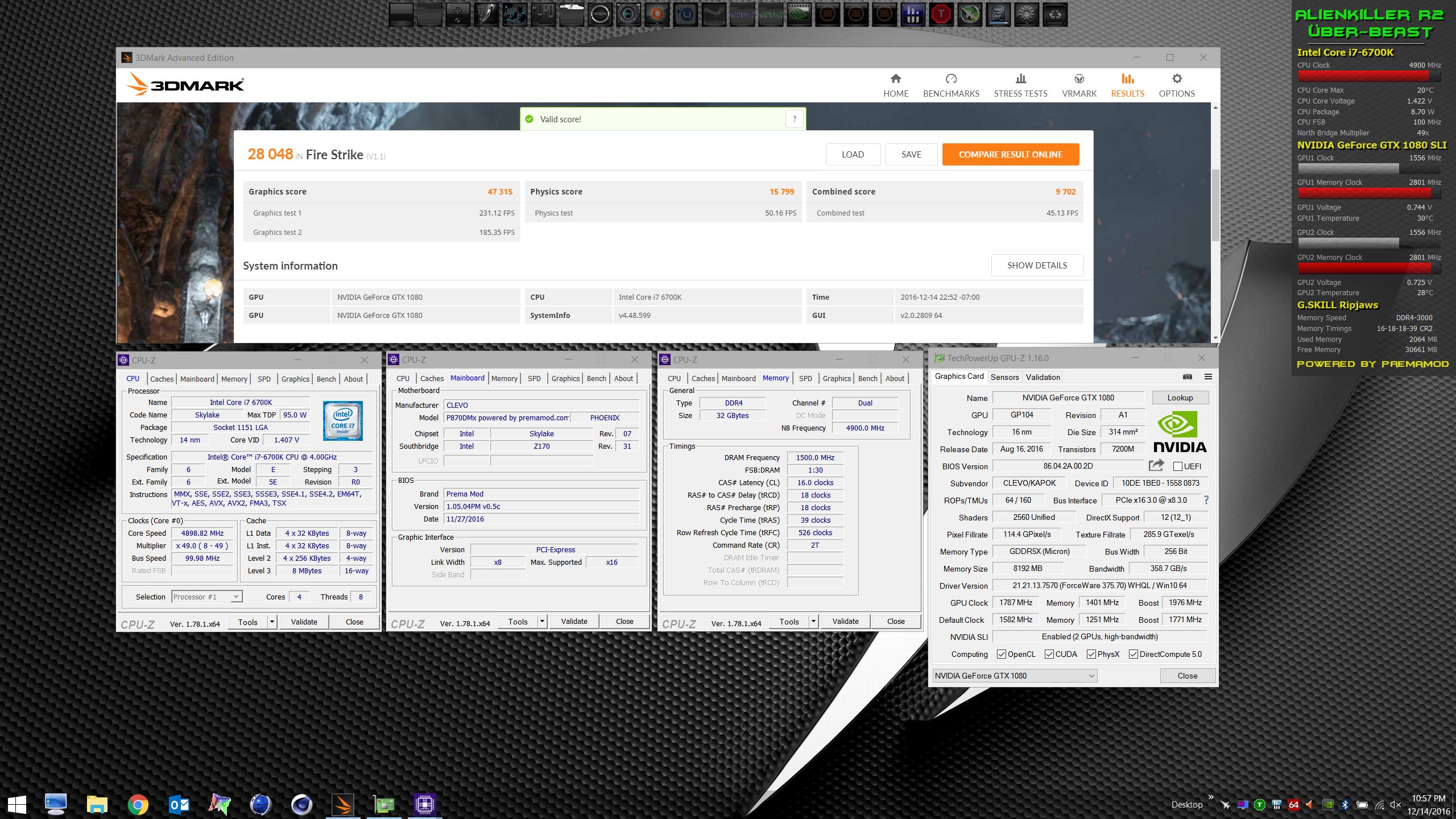Click the 3DMark scrollbar down arrow

[x=1215, y=338]
